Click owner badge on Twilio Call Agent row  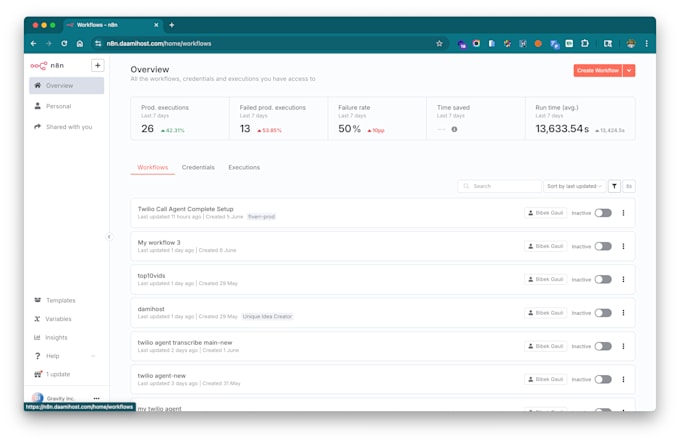point(546,213)
